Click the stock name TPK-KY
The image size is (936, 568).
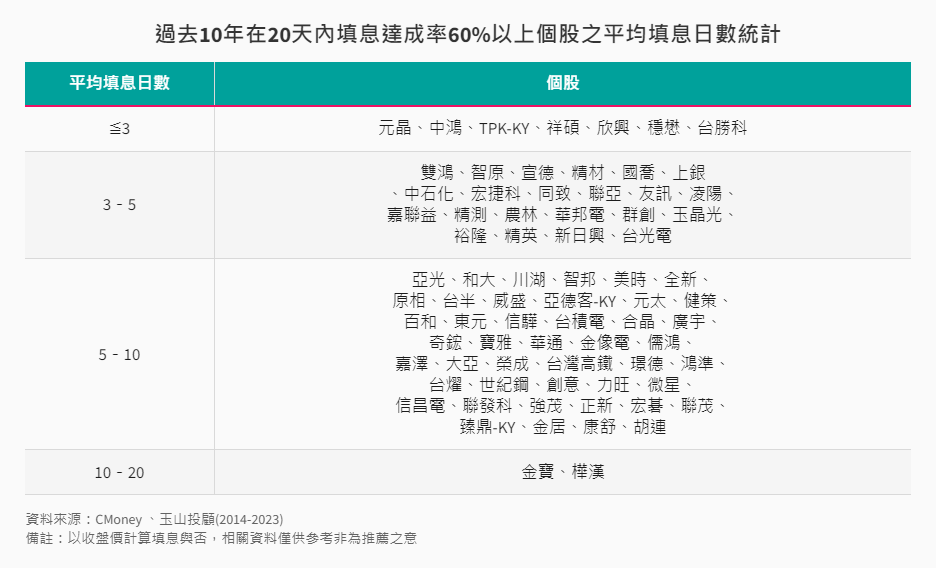504,128
